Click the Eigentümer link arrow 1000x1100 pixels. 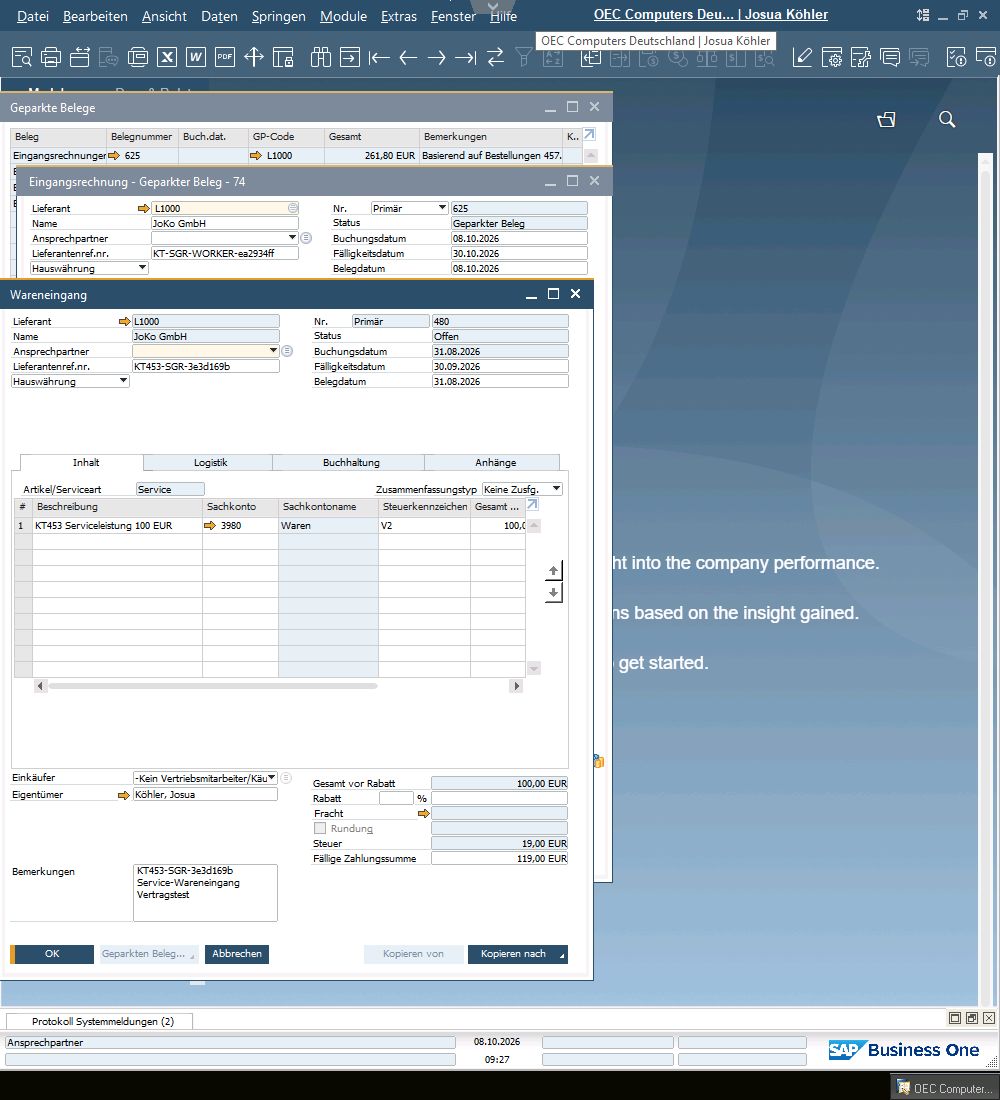(124, 795)
